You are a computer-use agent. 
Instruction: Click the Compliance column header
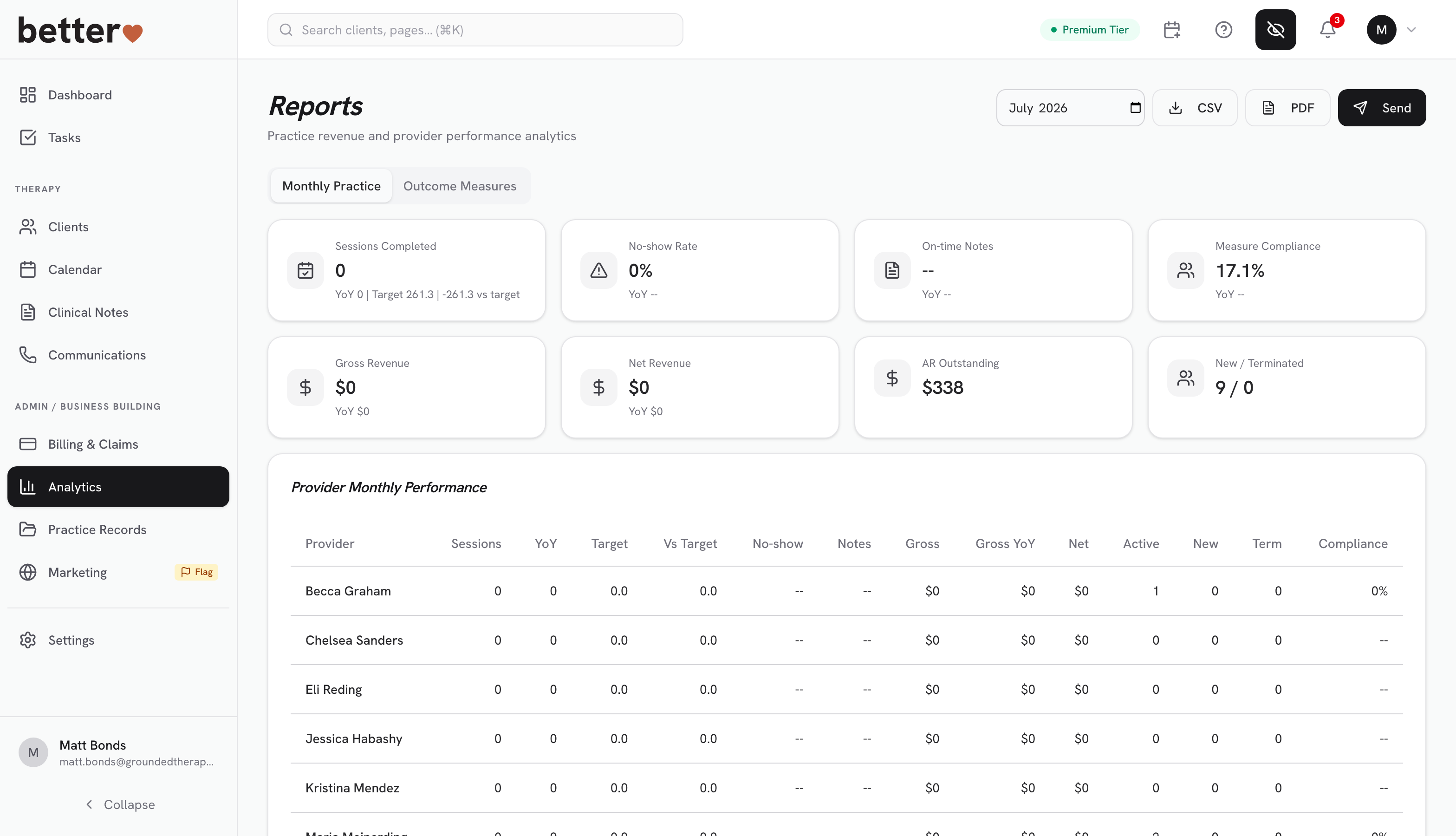pyautogui.click(x=1353, y=544)
